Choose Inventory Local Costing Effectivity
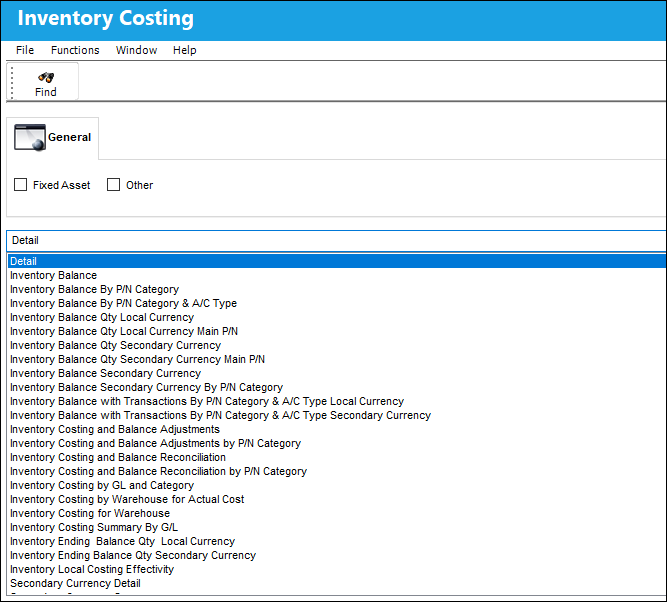The width and height of the screenshot is (667, 602). 336,570
